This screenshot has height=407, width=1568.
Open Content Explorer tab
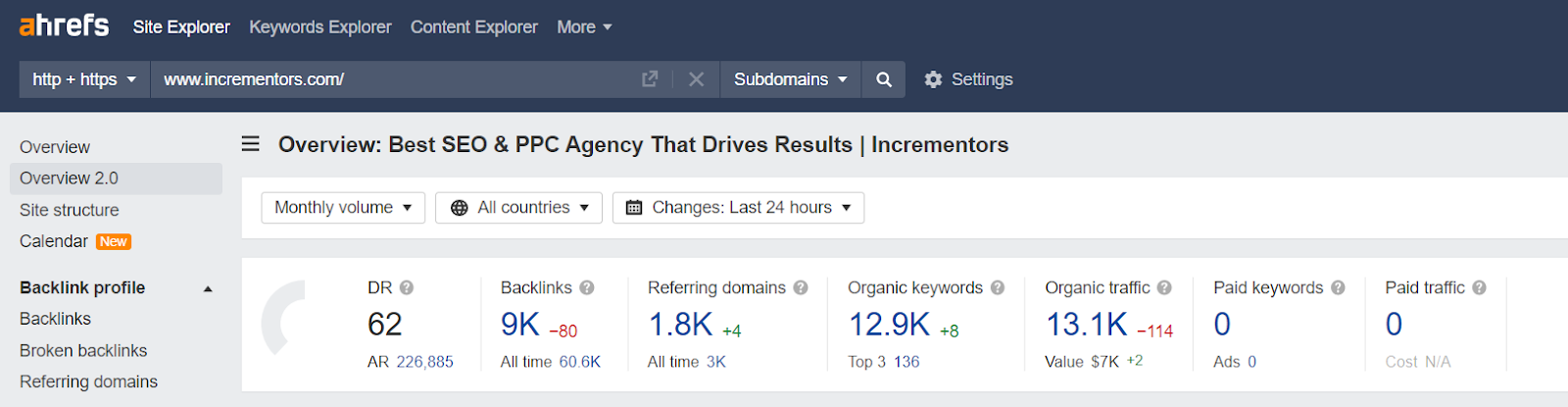click(474, 27)
